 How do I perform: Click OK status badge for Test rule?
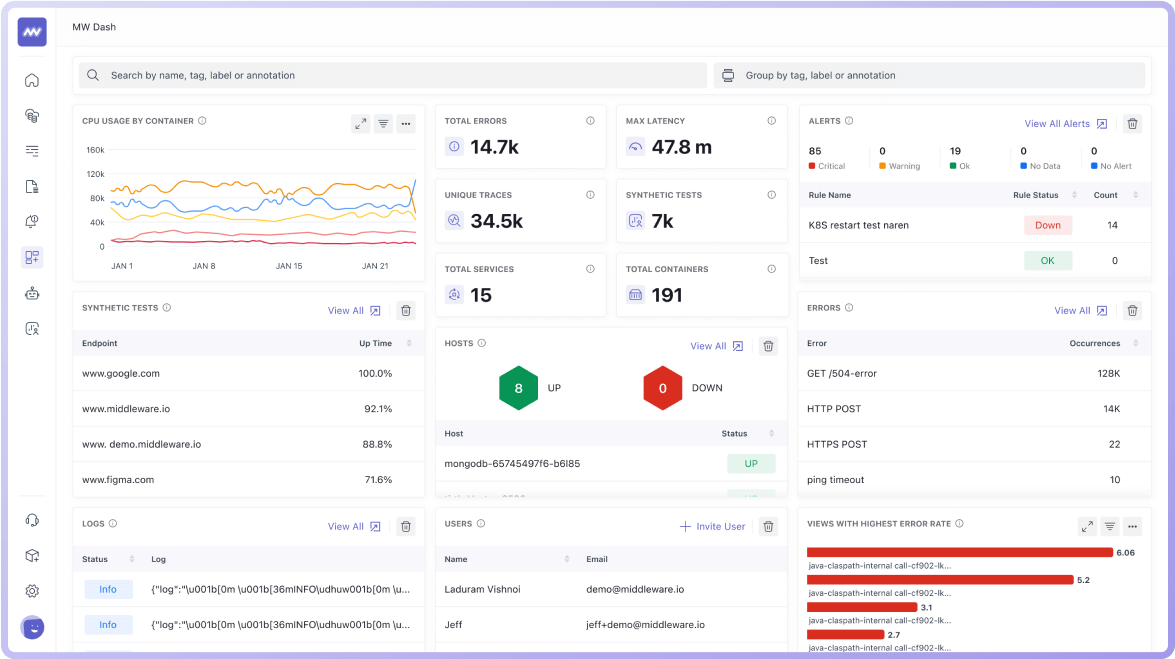pos(1048,261)
